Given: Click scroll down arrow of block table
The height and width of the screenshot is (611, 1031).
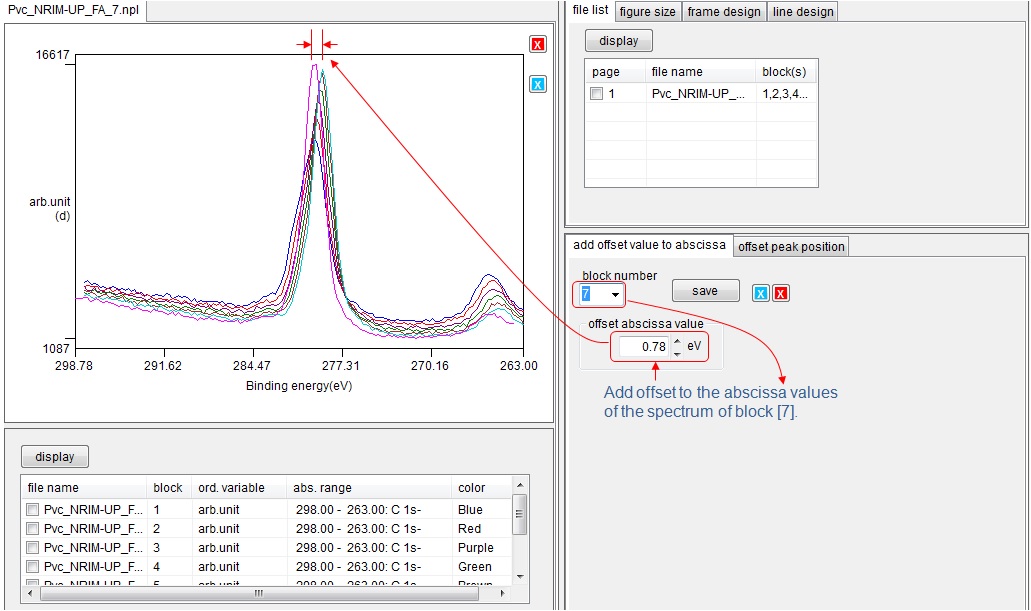Looking at the screenshot, I should pos(519,577).
